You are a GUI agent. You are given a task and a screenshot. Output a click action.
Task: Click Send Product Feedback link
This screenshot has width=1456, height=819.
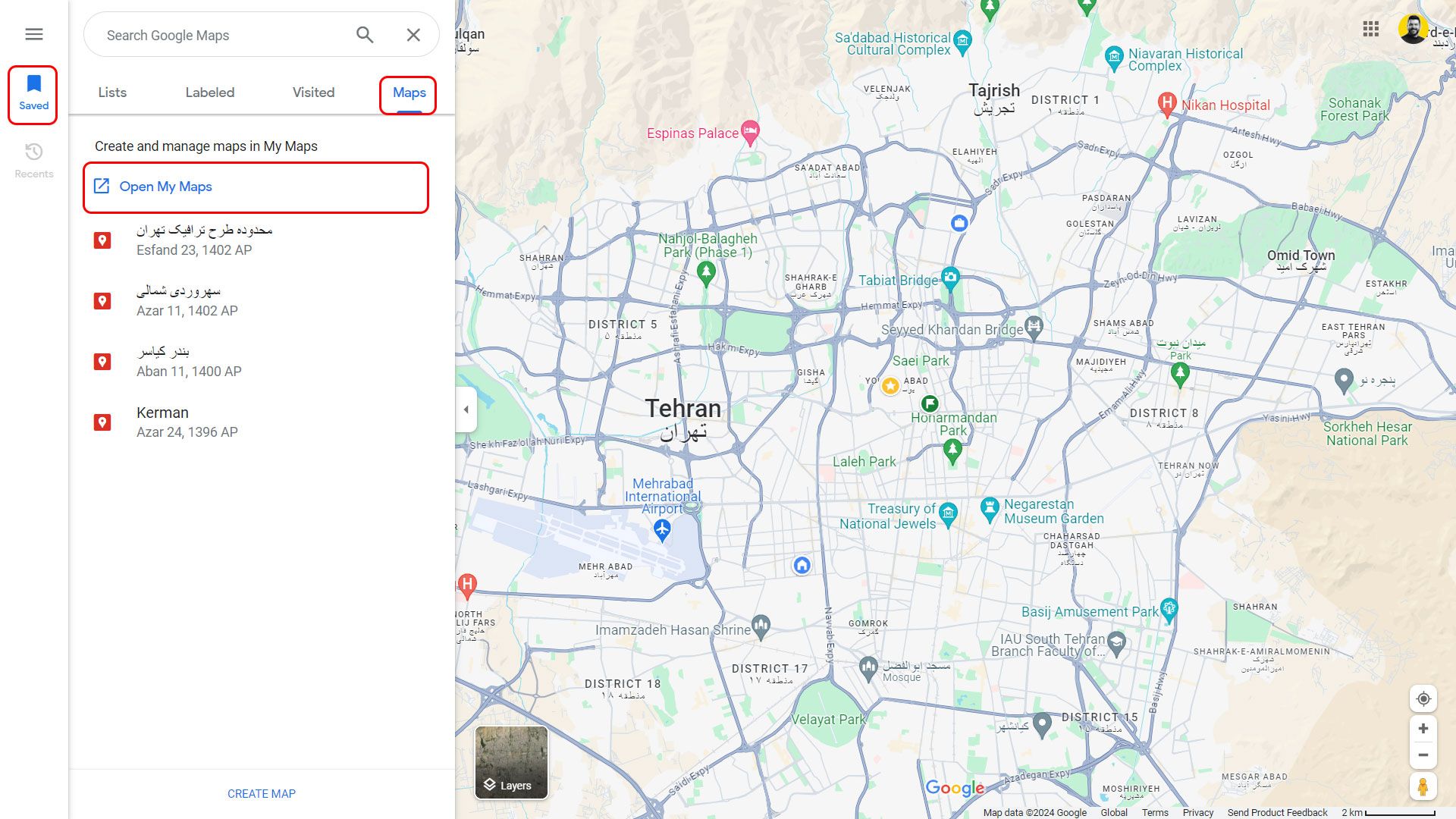click(1277, 812)
